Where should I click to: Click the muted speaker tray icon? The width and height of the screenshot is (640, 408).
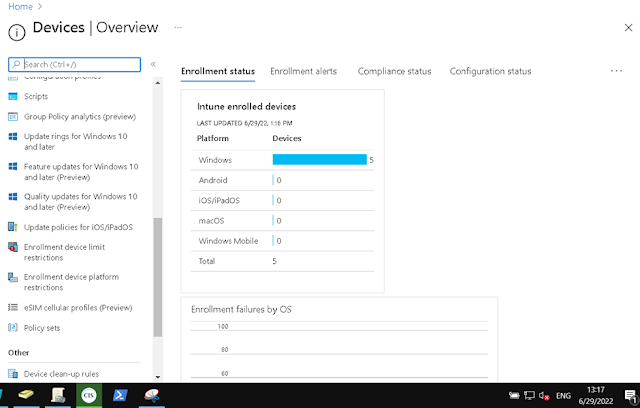point(544,395)
